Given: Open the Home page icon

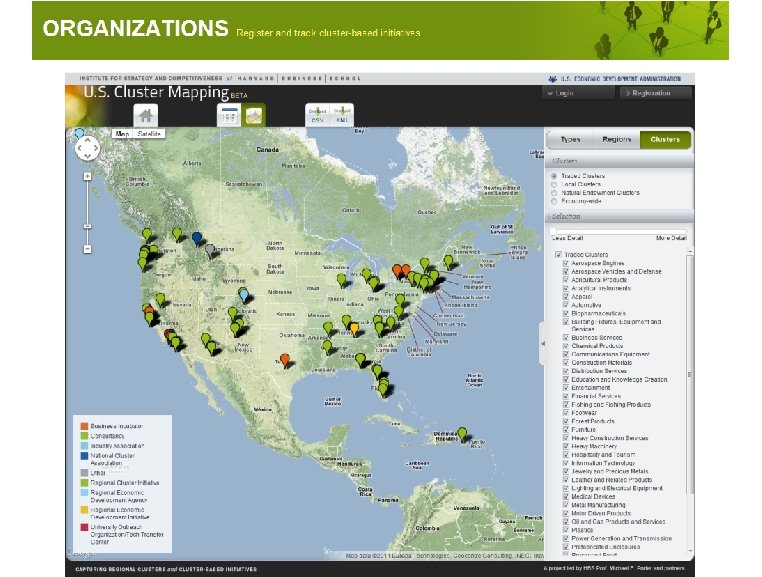Looking at the screenshot, I should [x=146, y=116].
